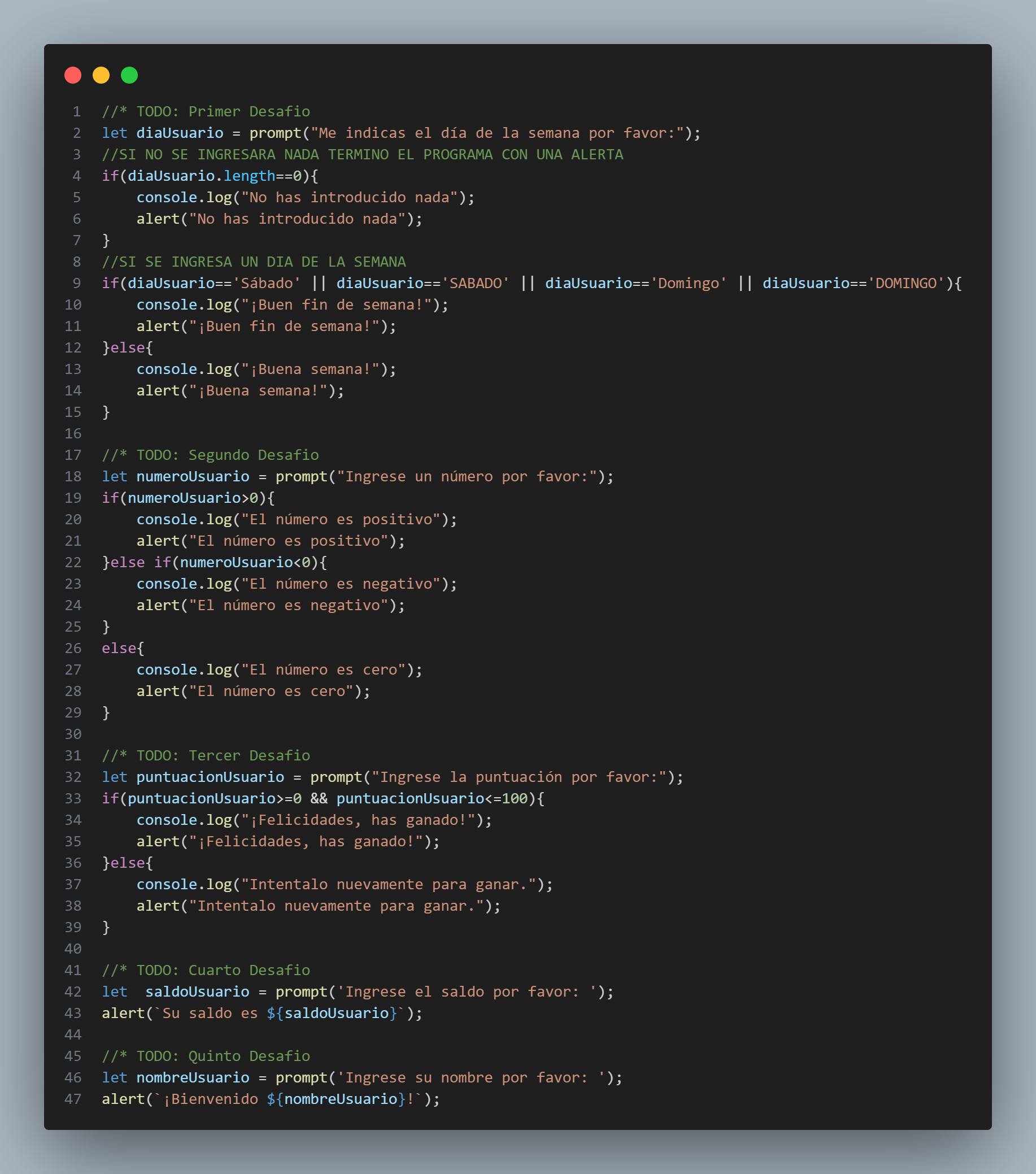Click 'diaUsuario' variable on line 2
Image resolution: width=1036 pixels, height=1174 pixels.
click(x=180, y=133)
